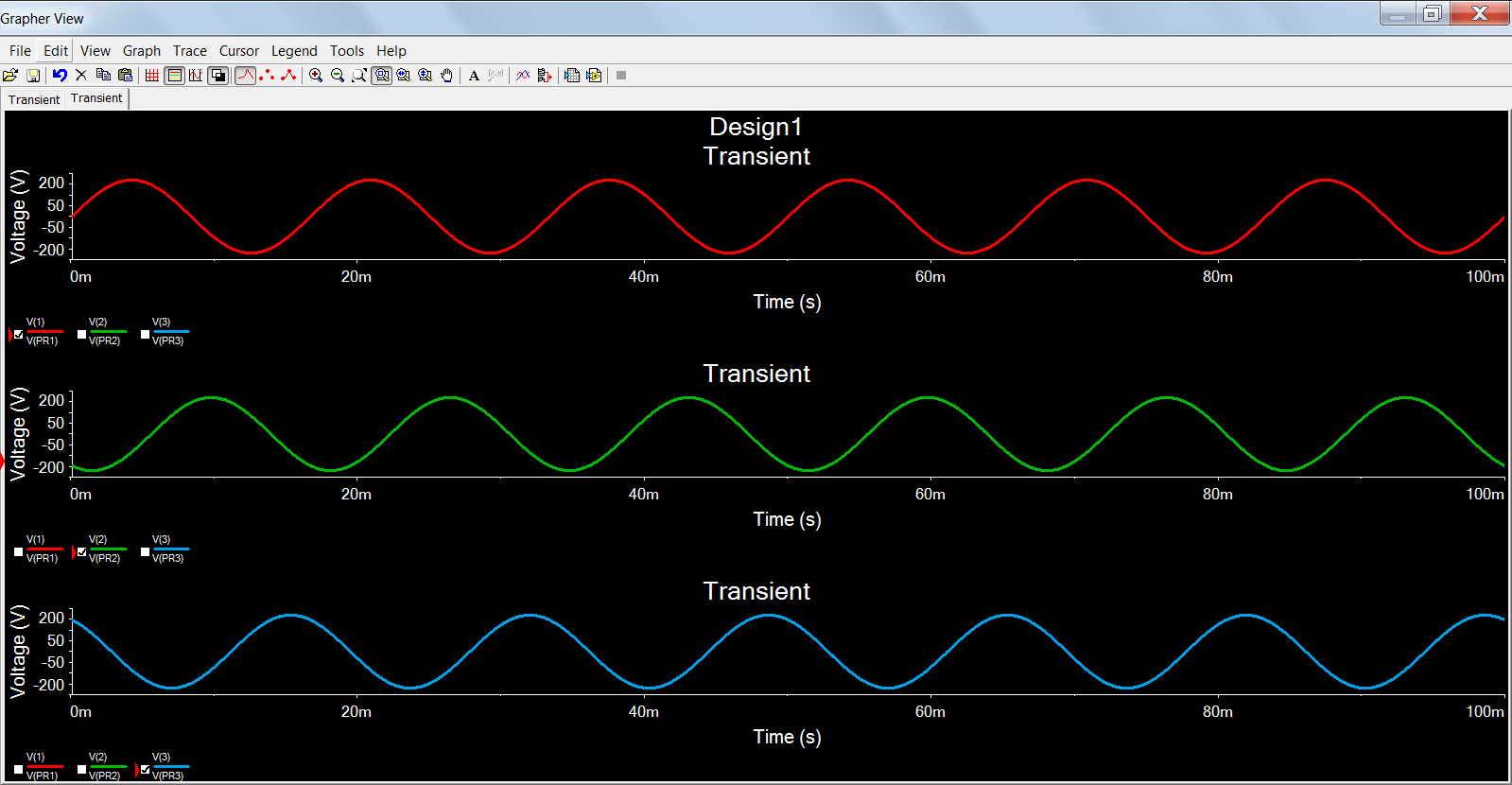Click the red V(PR1) line swatch in top legend

[44, 332]
